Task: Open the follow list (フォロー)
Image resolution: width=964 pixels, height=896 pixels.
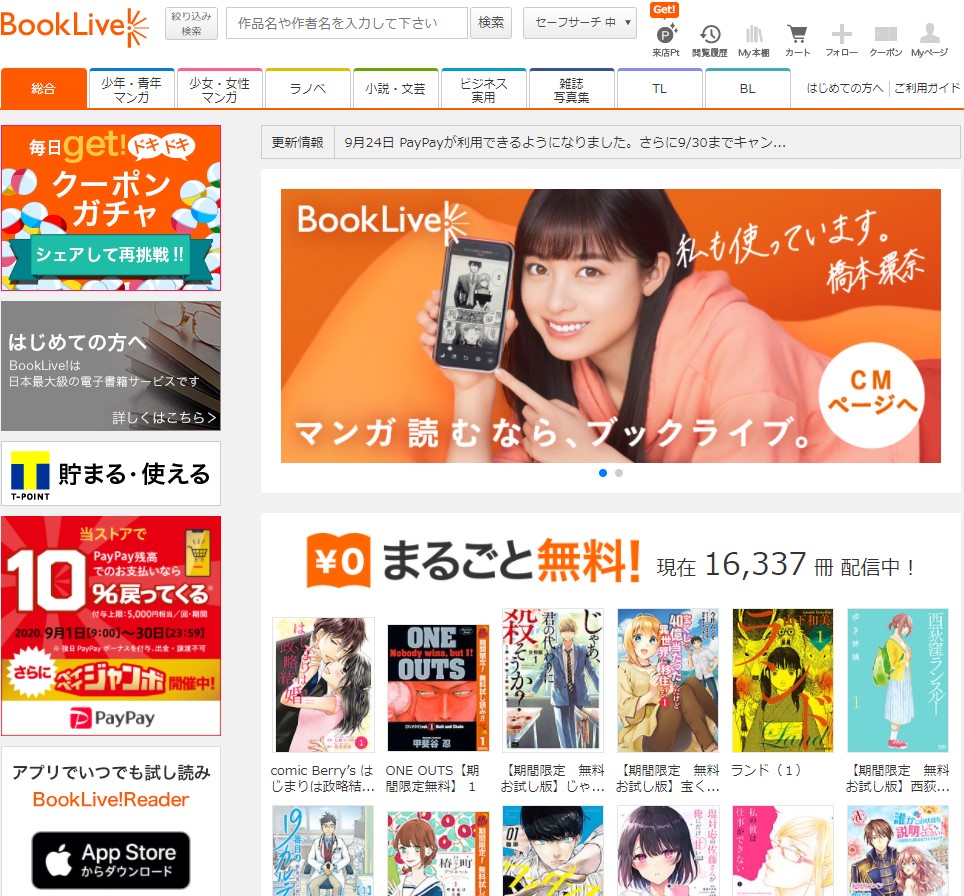Action: tap(839, 32)
